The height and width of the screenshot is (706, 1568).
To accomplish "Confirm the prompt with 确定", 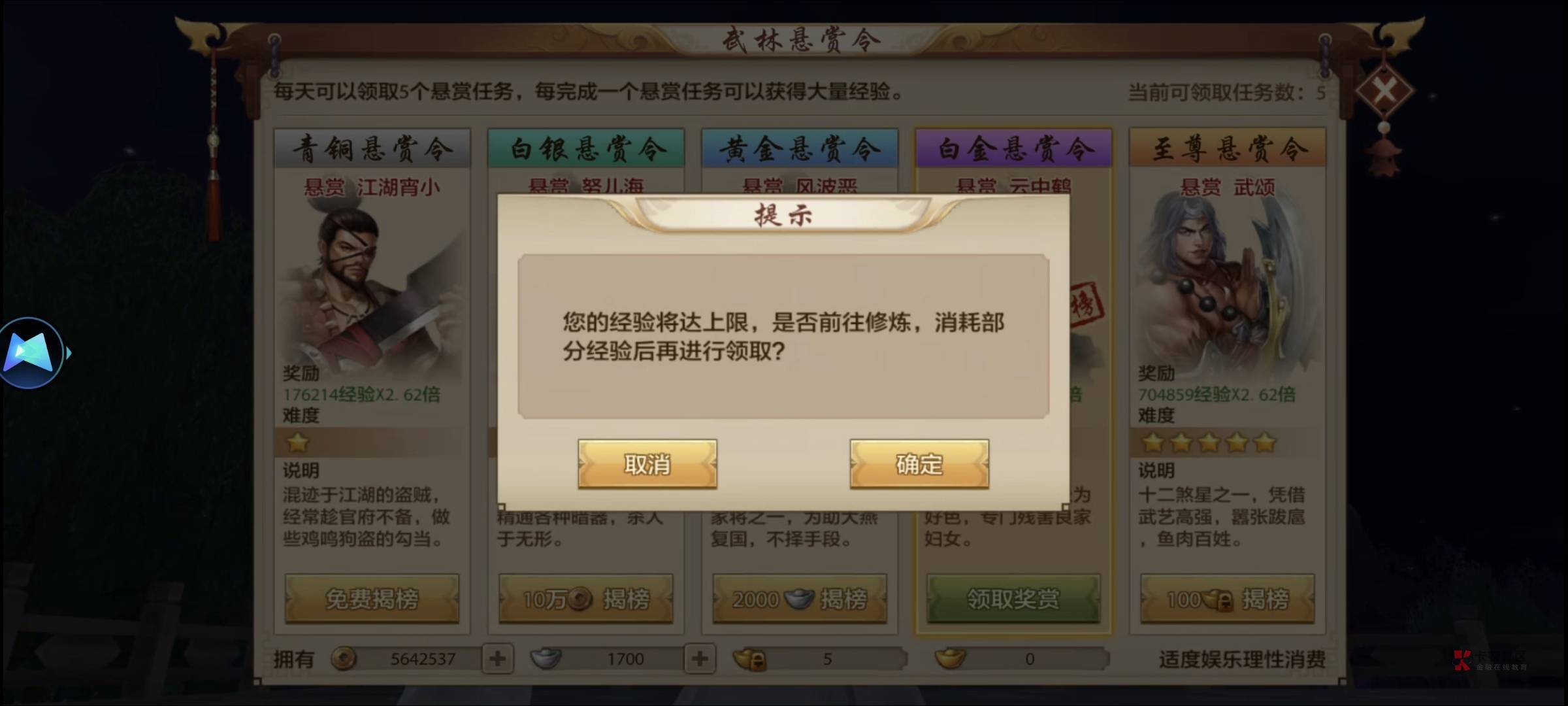I will click(x=919, y=464).
